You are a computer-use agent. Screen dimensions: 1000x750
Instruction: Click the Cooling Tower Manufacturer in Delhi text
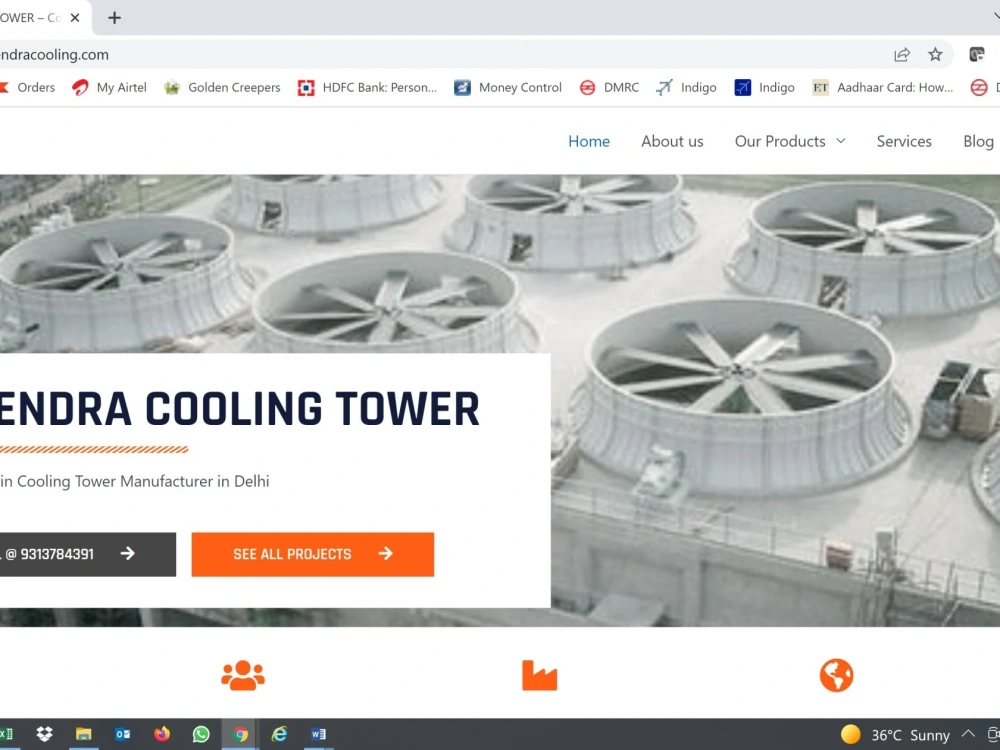143,481
